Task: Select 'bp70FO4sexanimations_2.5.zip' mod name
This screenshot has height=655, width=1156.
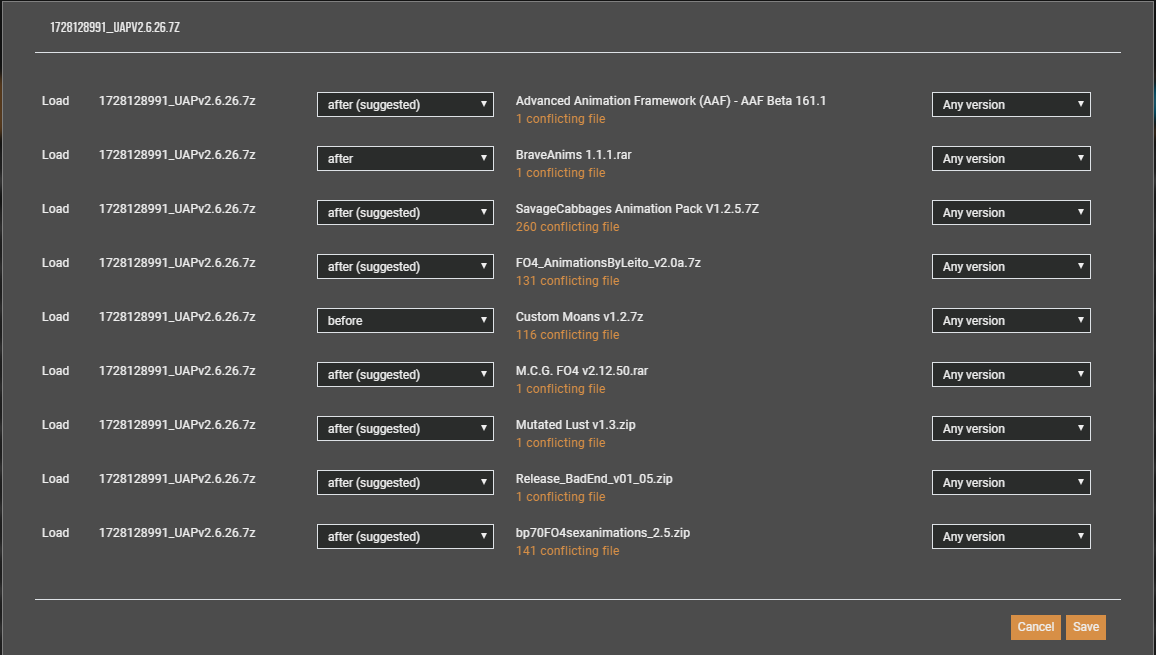Action: pyautogui.click(x=602, y=533)
